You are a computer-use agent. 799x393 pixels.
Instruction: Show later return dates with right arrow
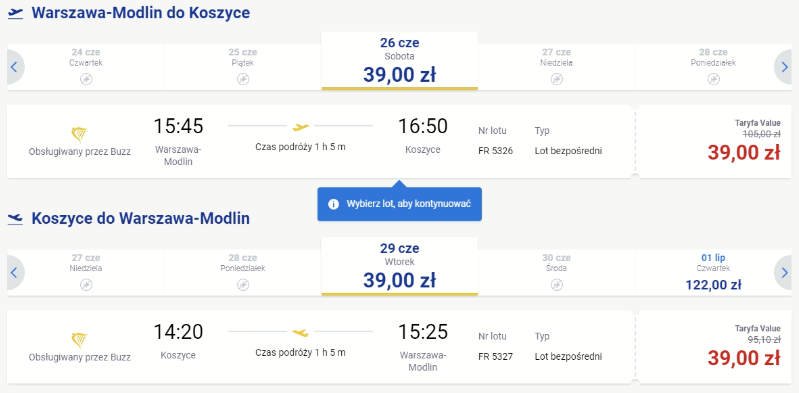784,273
